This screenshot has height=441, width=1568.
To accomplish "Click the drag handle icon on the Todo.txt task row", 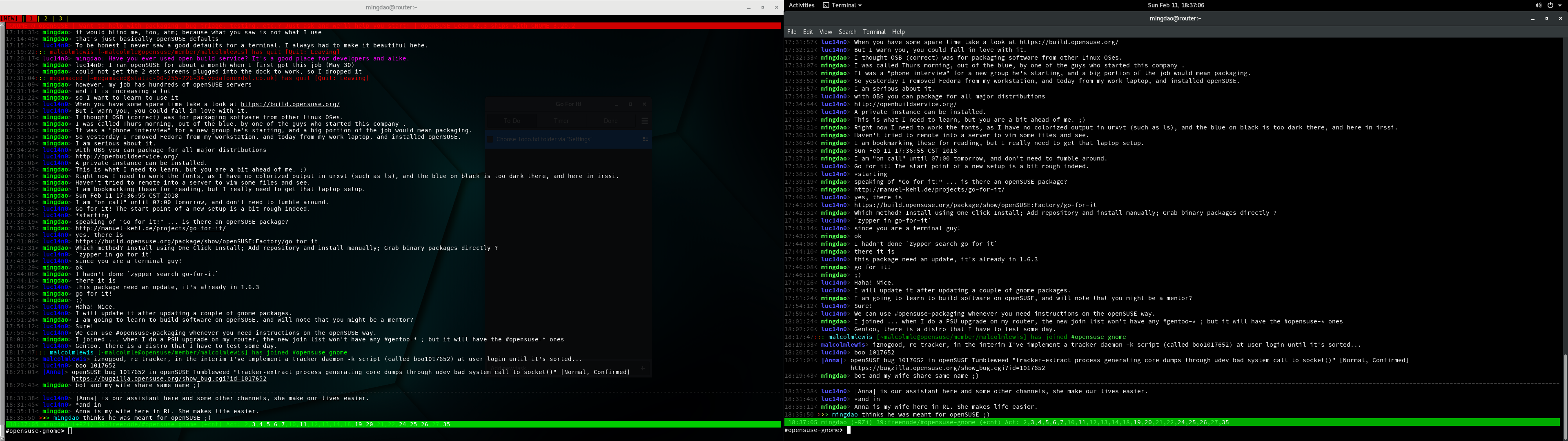I will click(x=645, y=140).
